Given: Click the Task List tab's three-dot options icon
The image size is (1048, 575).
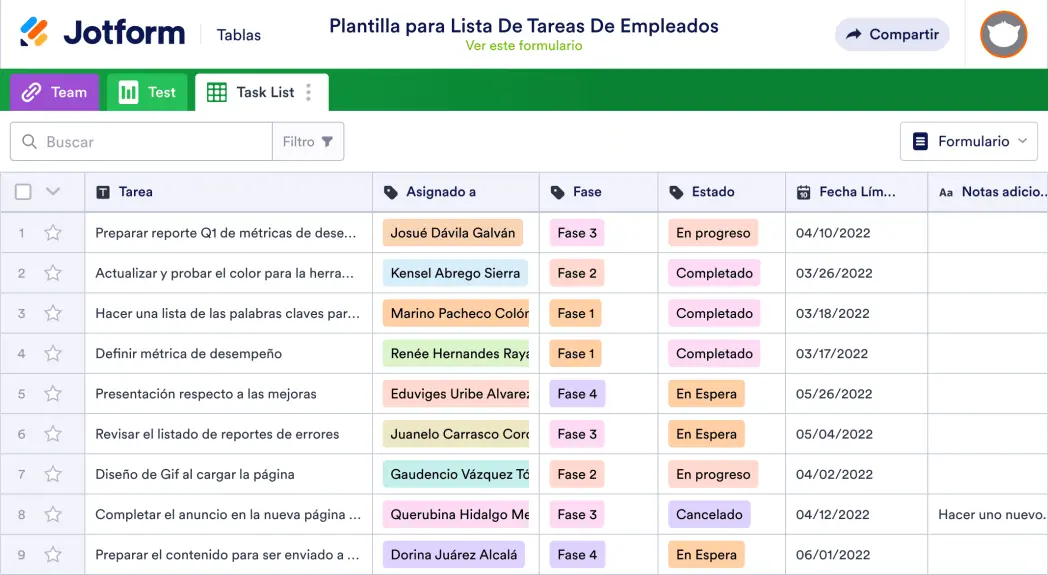Looking at the screenshot, I should [309, 92].
